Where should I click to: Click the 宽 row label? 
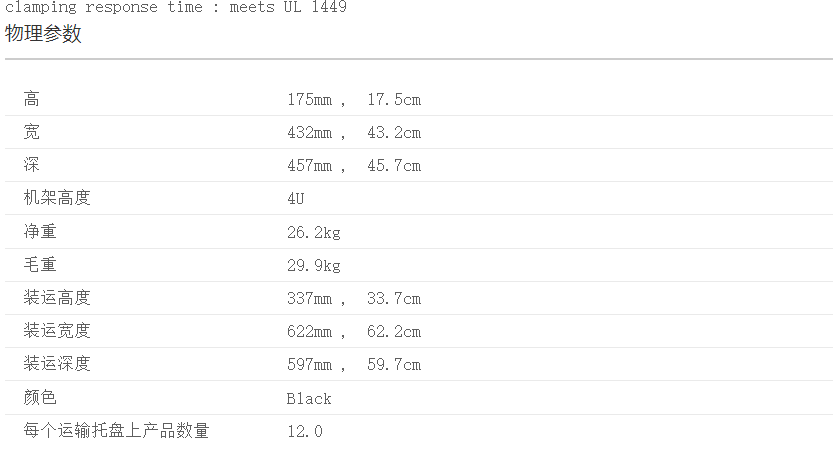coord(32,132)
